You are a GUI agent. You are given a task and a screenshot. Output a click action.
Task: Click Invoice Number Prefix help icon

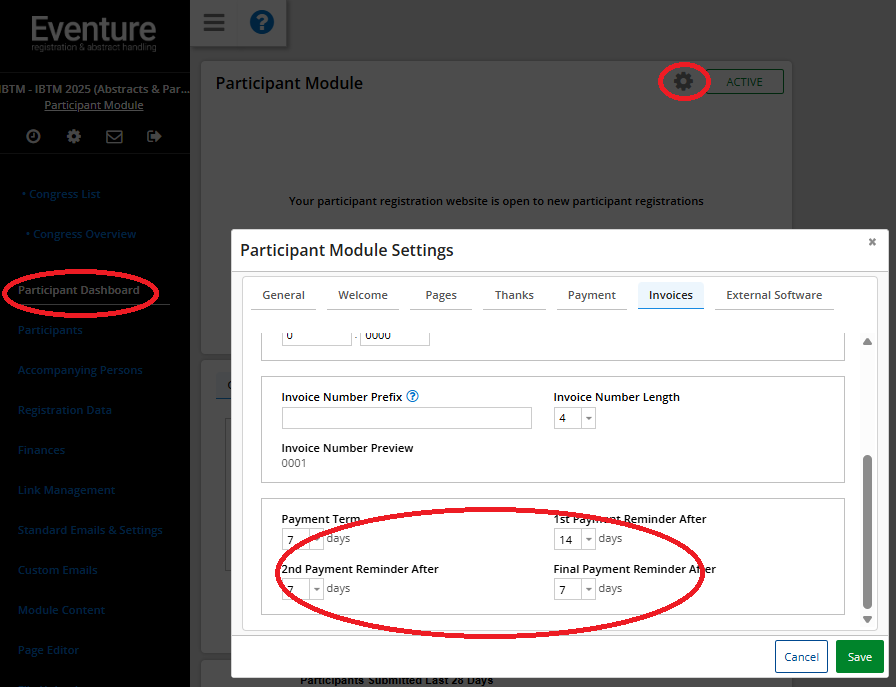(413, 396)
